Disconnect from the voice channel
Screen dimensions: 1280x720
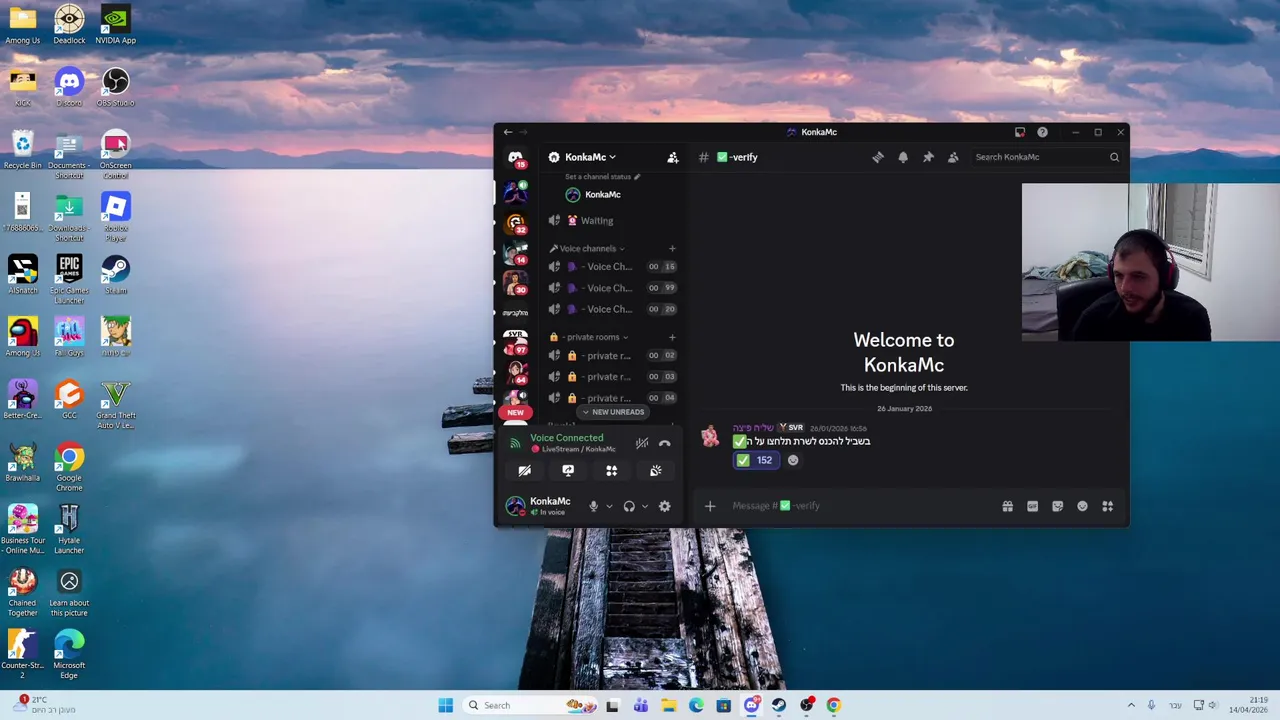[665, 443]
